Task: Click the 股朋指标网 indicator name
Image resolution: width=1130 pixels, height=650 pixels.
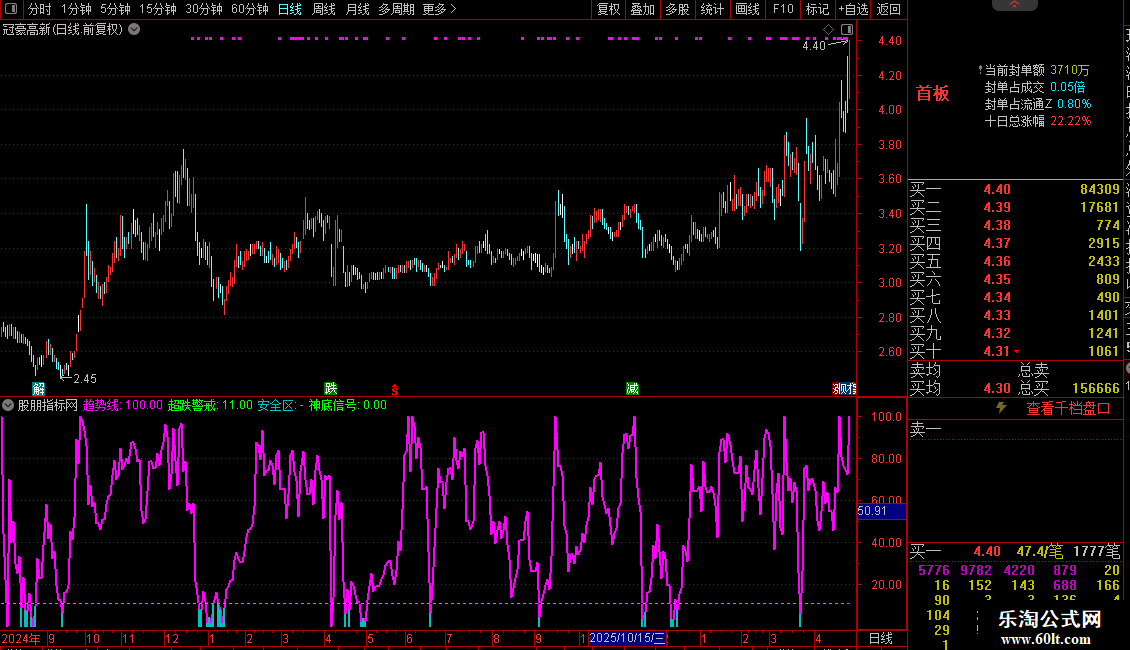Action: click(48, 405)
